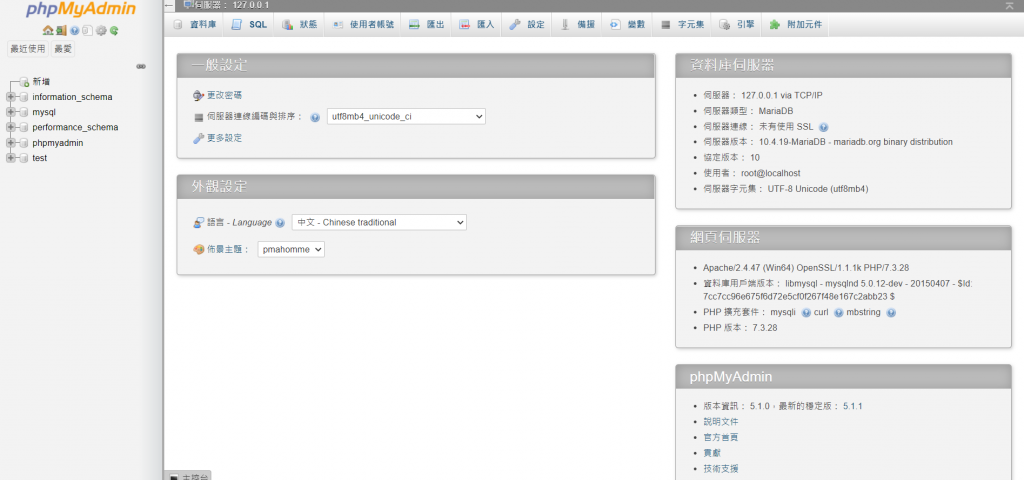
Task: Click the help icon after mbstring
Action: pyautogui.click(x=891, y=313)
